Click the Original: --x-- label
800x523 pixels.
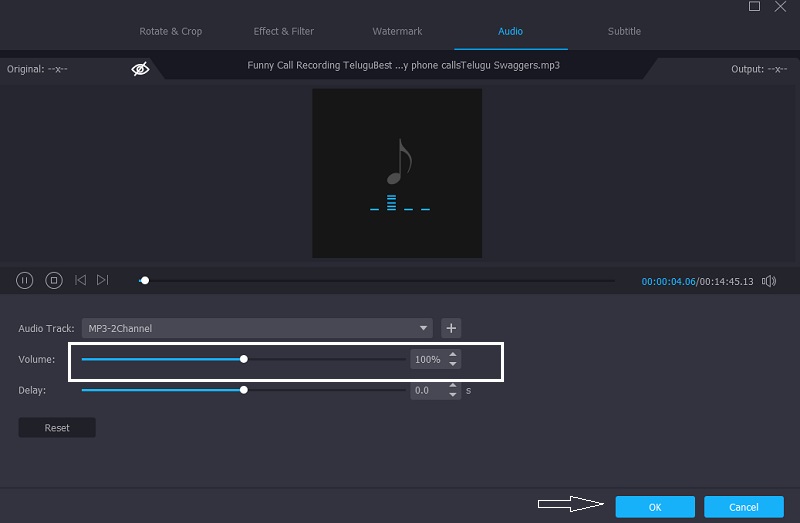coord(37,69)
